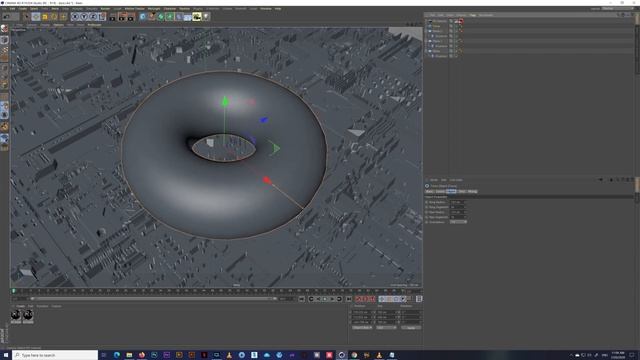The height and width of the screenshot is (360, 640).
Task: Open the Material Manager Create menu
Action: point(20,306)
